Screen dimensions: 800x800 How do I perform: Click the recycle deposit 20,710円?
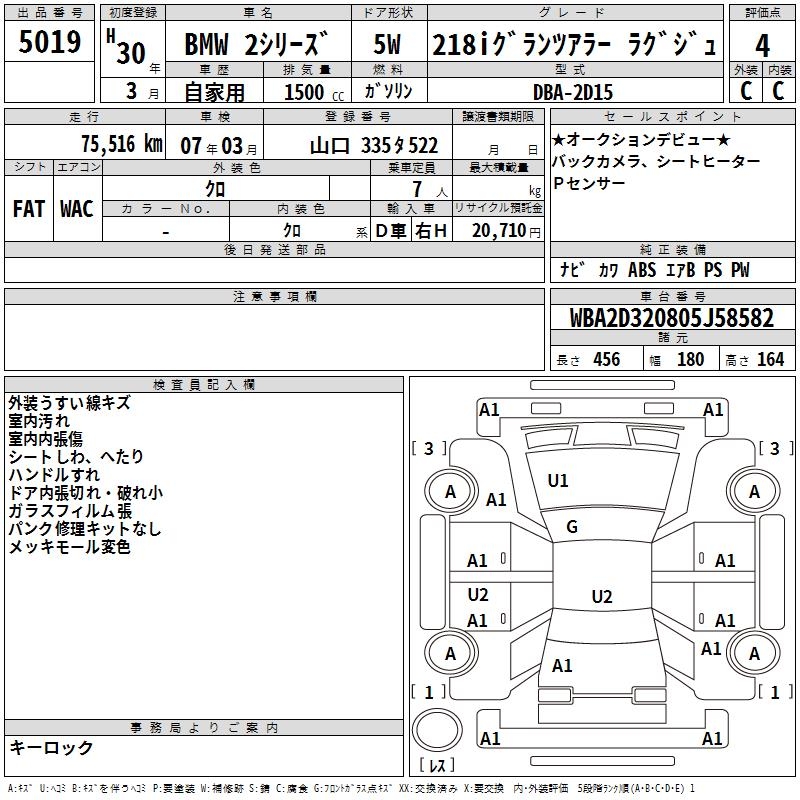pos(506,231)
